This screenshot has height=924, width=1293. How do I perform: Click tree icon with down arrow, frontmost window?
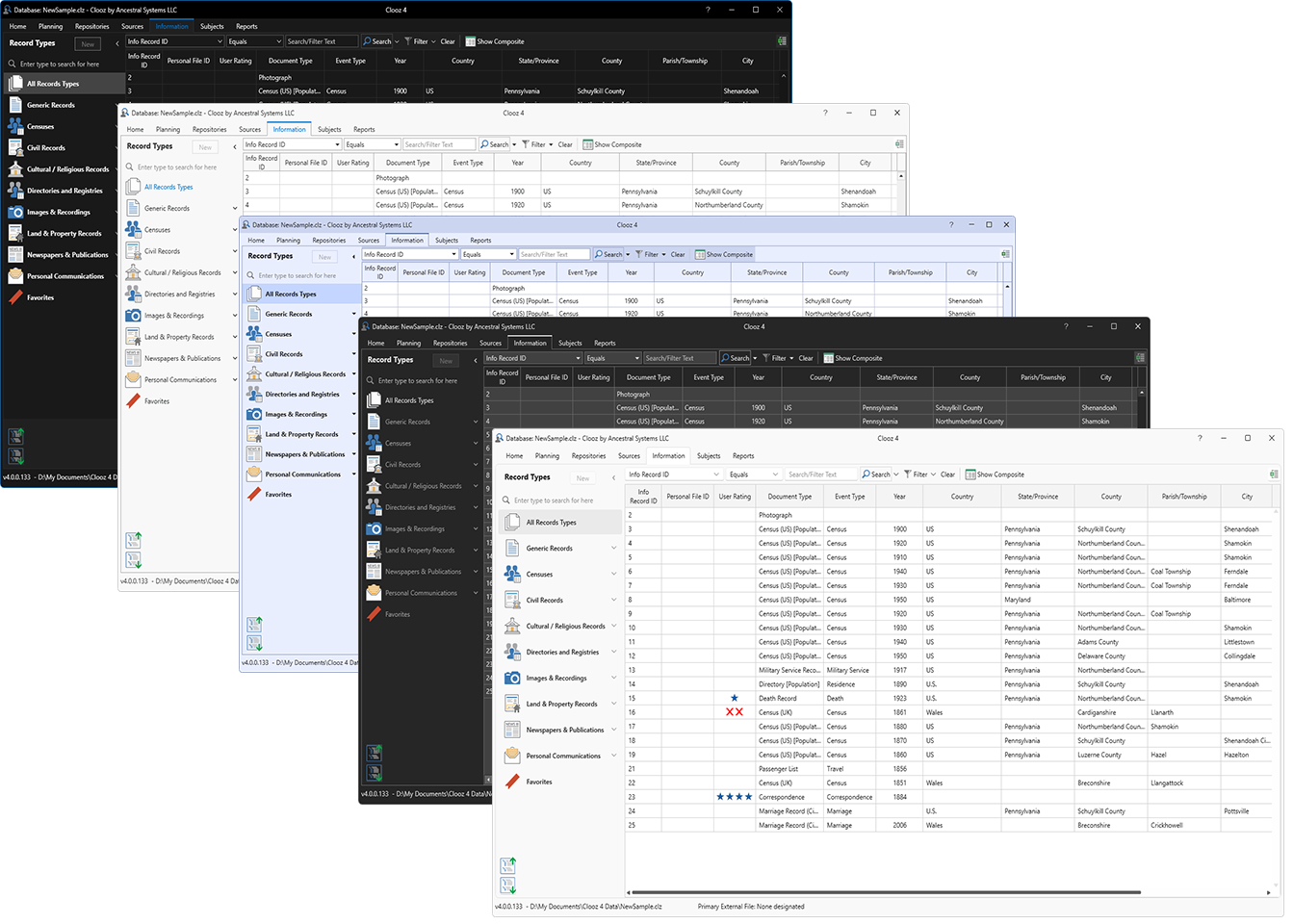point(508,885)
